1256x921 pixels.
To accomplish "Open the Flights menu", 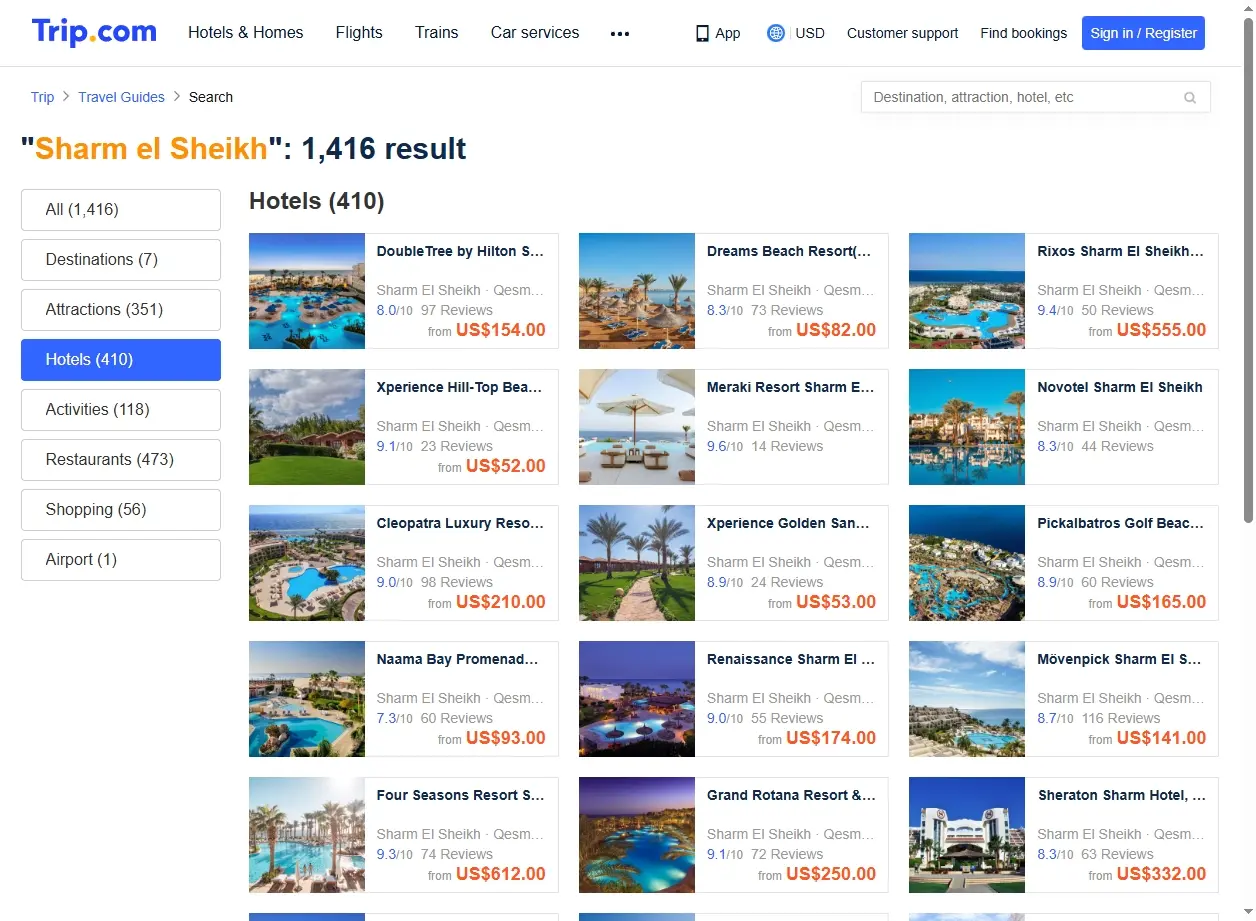I will tap(359, 32).
